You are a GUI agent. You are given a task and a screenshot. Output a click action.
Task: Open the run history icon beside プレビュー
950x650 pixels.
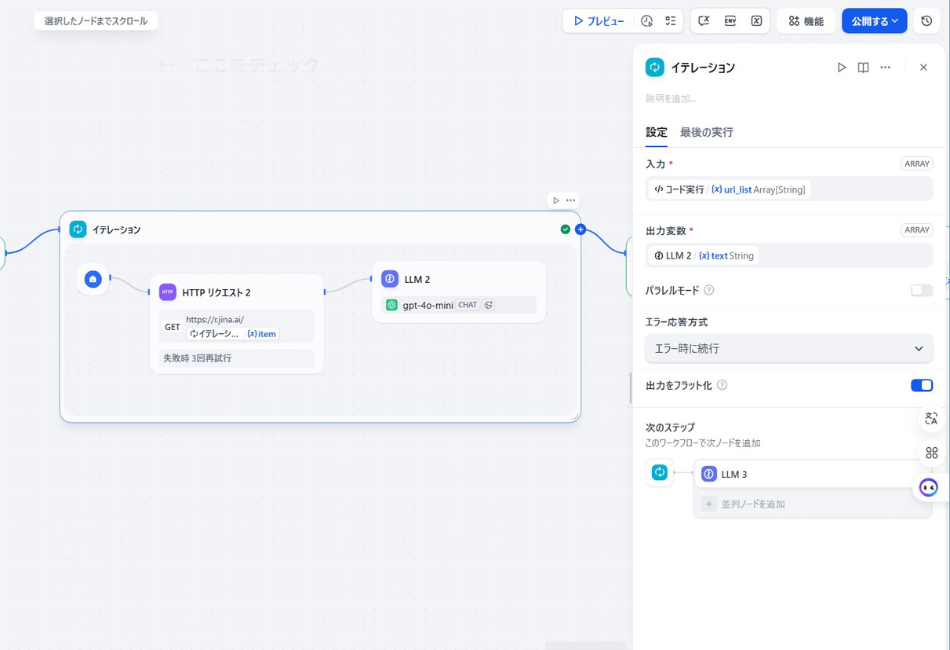[647, 21]
